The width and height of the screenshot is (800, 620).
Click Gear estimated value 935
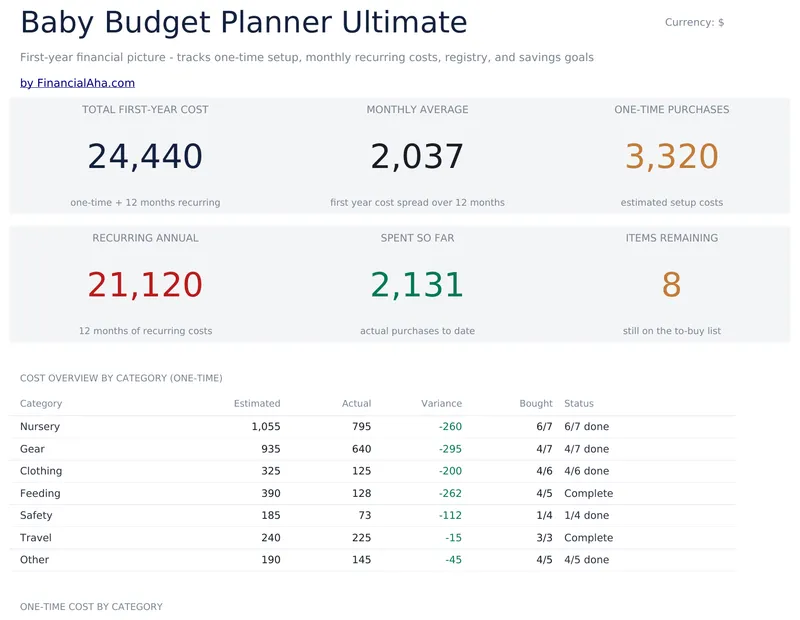pyautogui.click(x=271, y=449)
